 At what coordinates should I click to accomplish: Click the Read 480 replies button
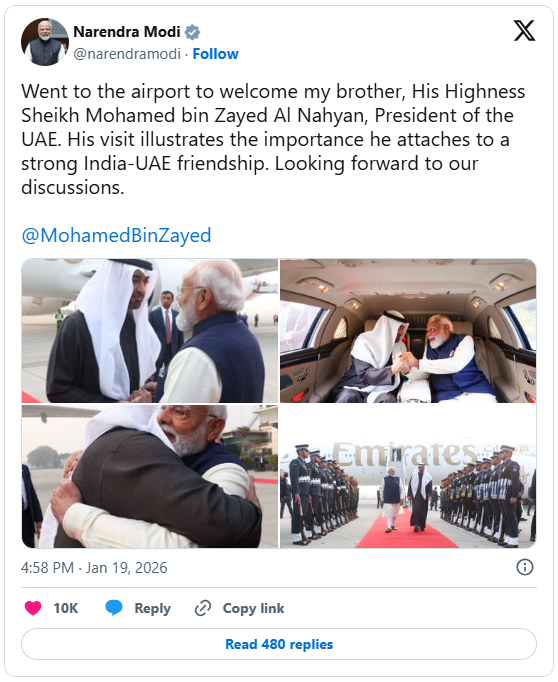[x=279, y=644]
